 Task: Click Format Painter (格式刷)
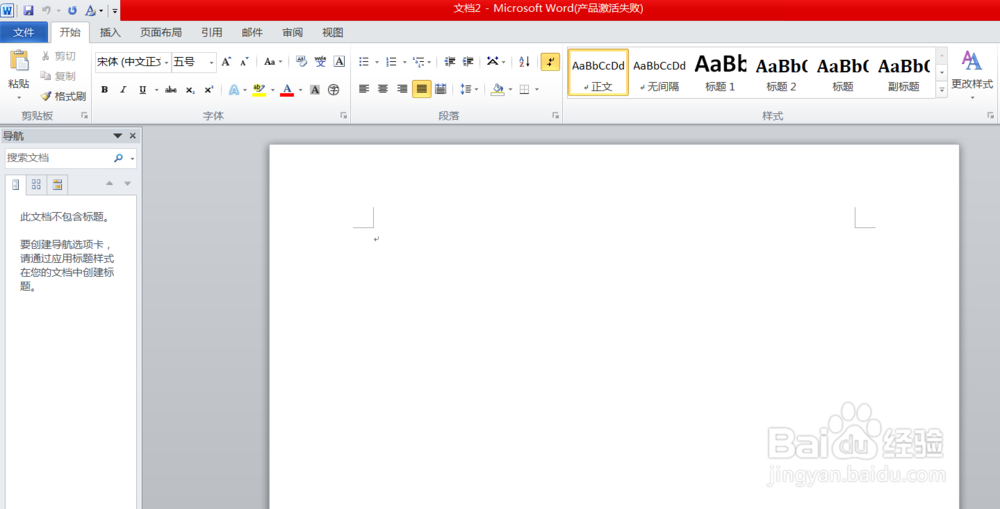[63, 96]
